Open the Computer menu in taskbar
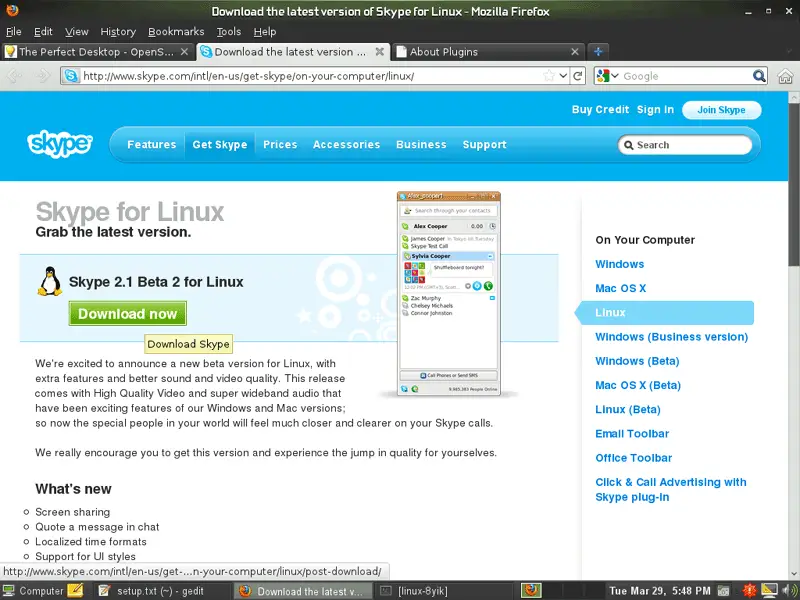Screen dimensions: 800x600 coord(33,591)
